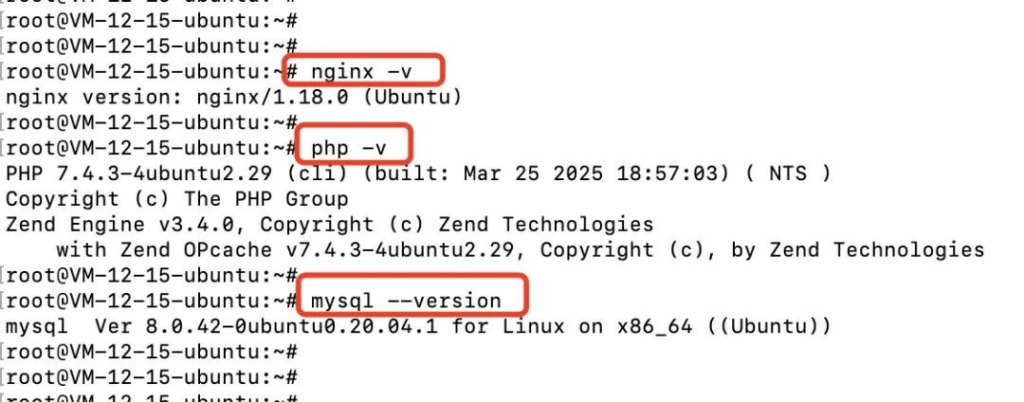Click the highlighted php -v command
The width and height of the screenshot is (1024, 402).
349,148
